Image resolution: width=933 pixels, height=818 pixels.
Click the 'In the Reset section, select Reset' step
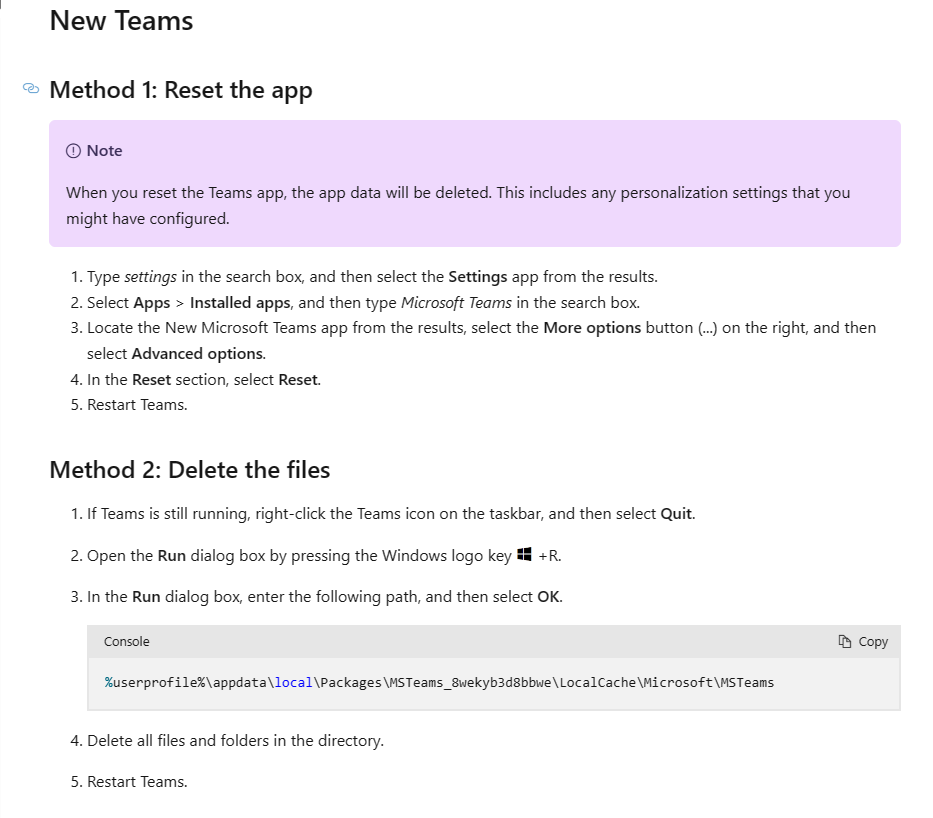point(204,380)
